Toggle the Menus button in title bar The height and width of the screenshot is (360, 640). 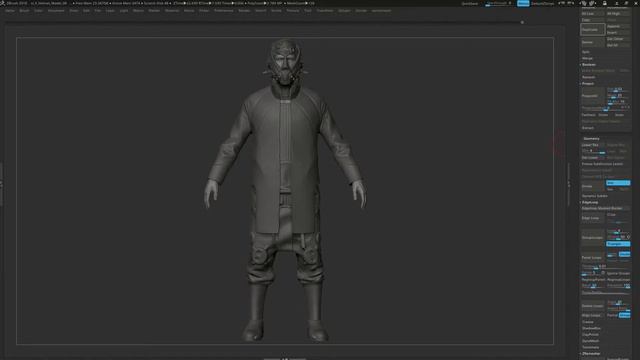(x=523, y=3)
